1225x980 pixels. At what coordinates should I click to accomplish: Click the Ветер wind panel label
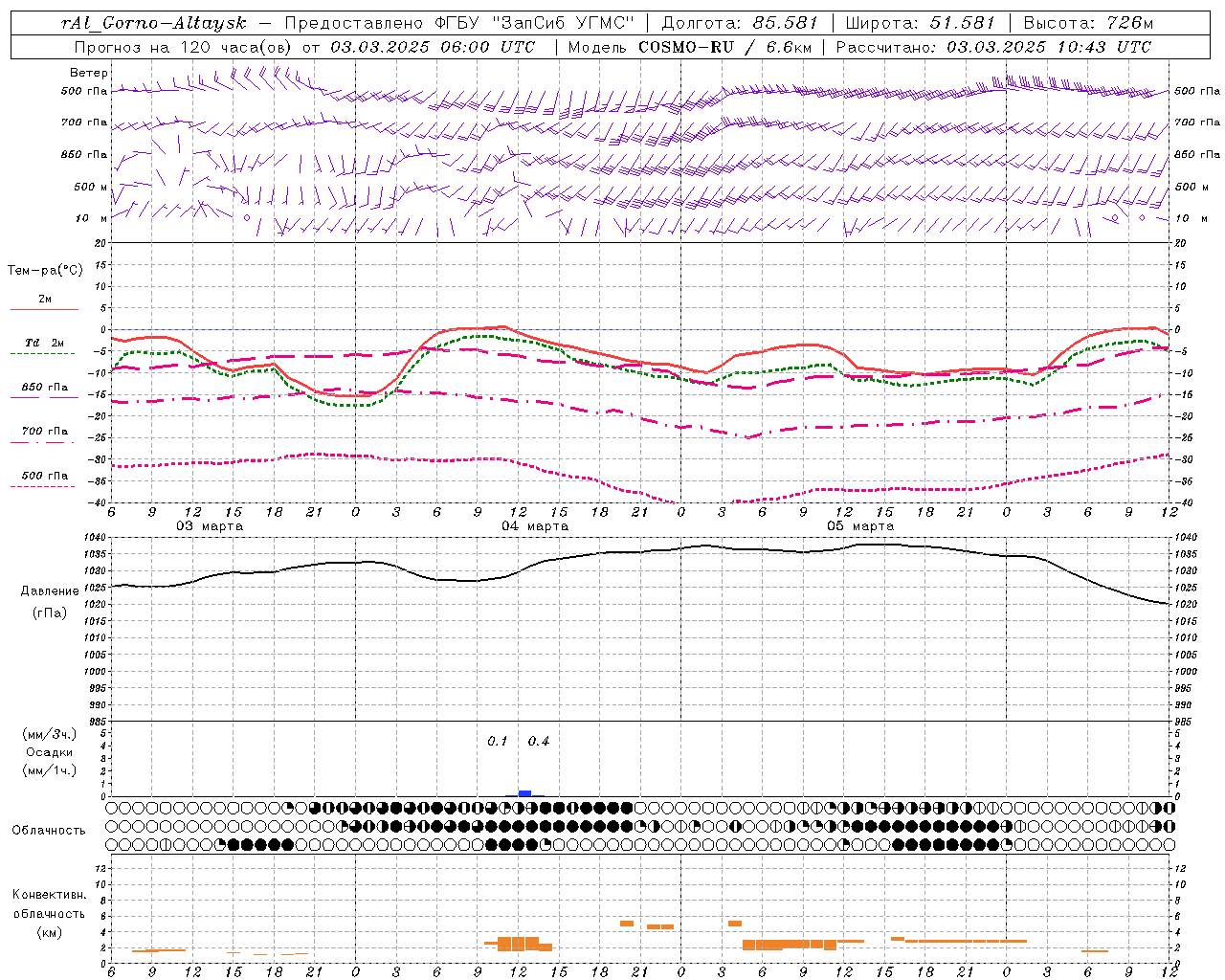pos(89,73)
